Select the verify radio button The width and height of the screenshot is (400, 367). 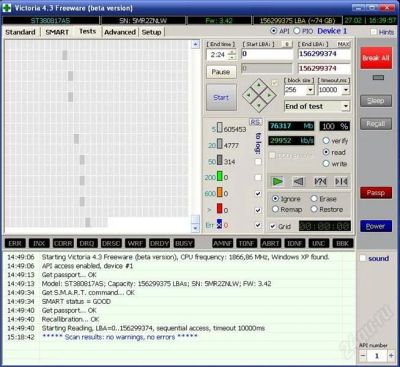pyautogui.click(x=326, y=141)
